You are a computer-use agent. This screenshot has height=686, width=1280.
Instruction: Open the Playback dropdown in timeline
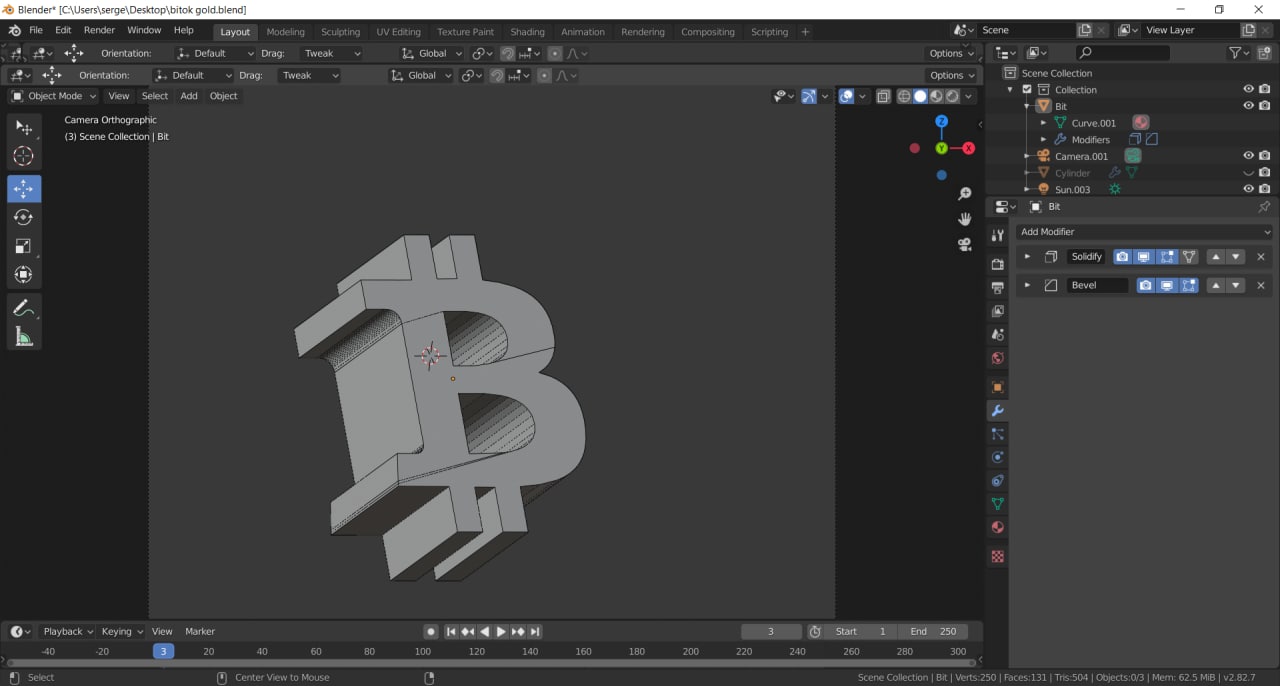pyautogui.click(x=66, y=632)
